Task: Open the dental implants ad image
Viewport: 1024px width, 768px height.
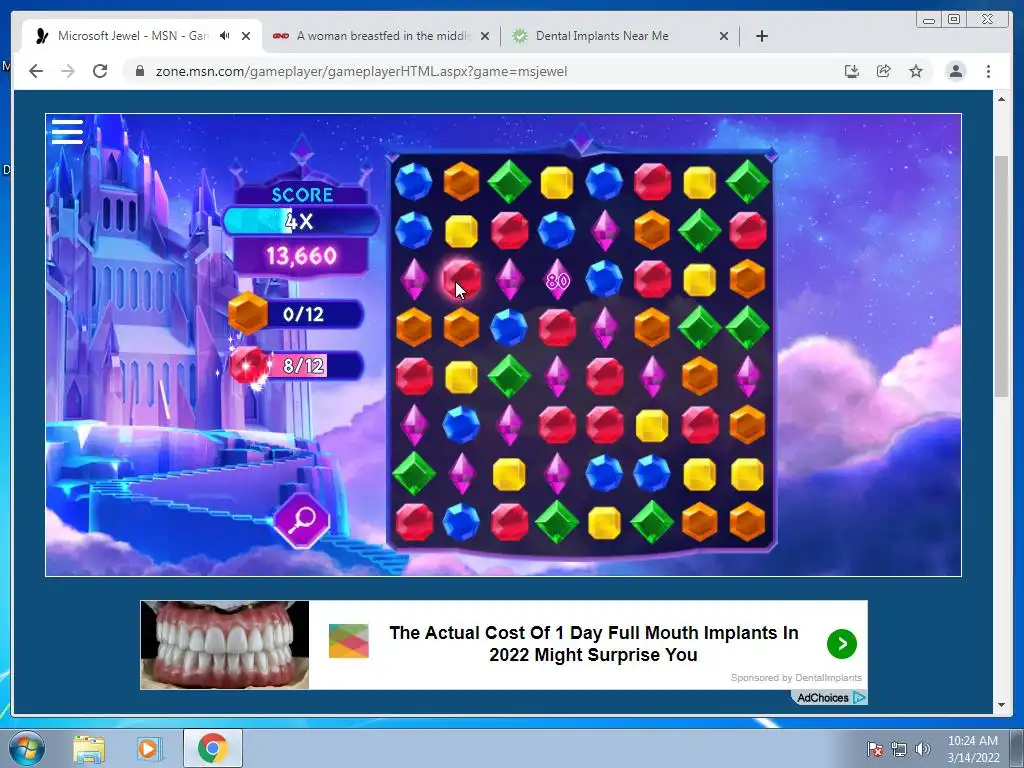Action: click(x=225, y=645)
